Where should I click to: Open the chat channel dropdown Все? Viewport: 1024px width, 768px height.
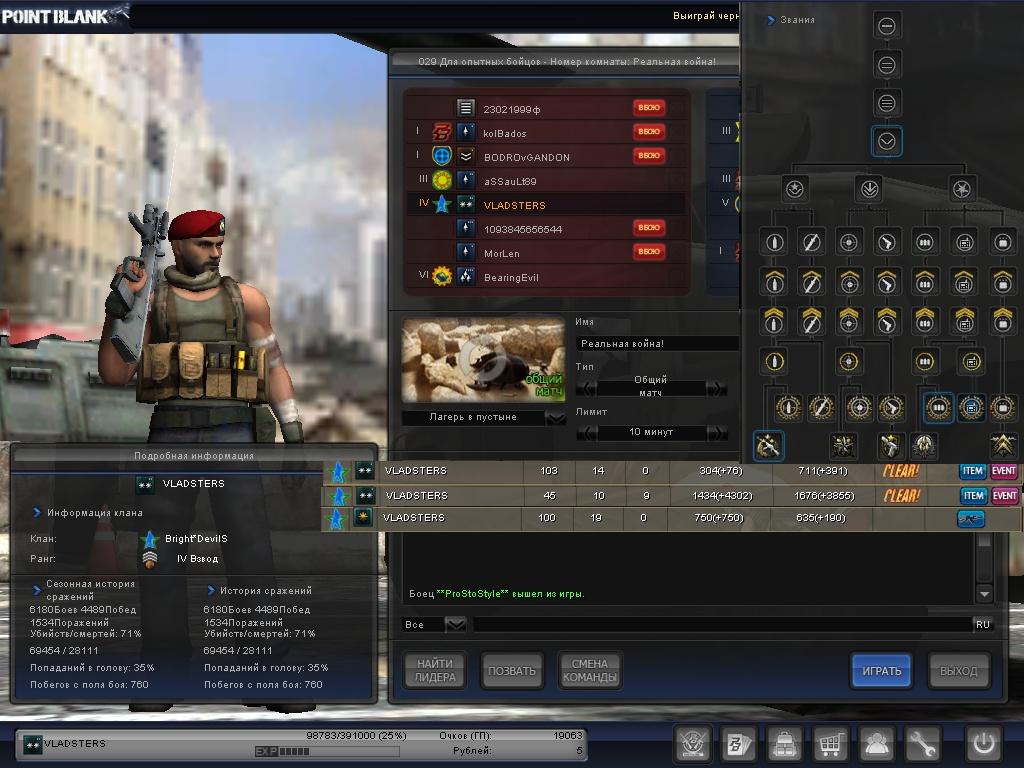(x=455, y=624)
